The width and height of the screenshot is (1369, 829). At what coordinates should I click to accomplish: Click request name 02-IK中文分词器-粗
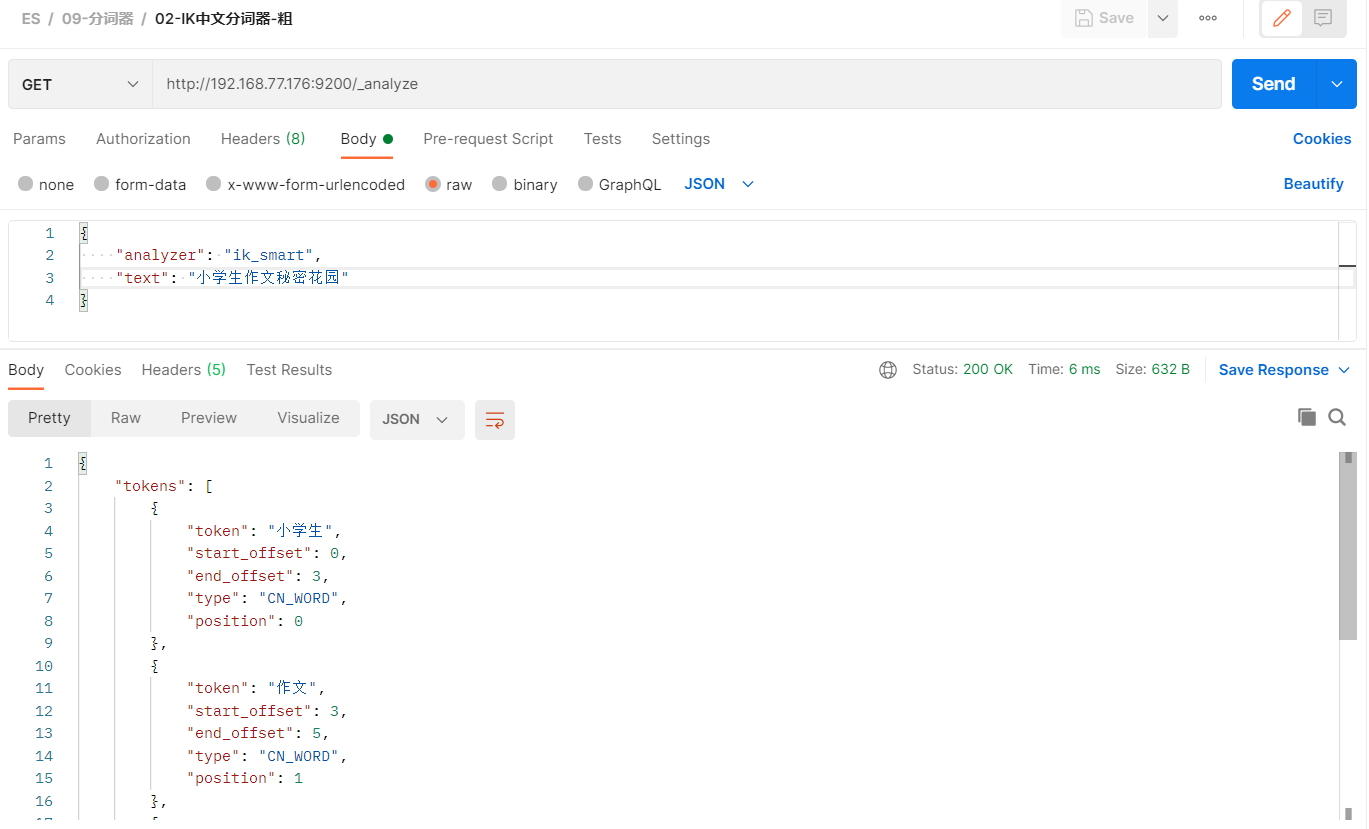click(224, 19)
